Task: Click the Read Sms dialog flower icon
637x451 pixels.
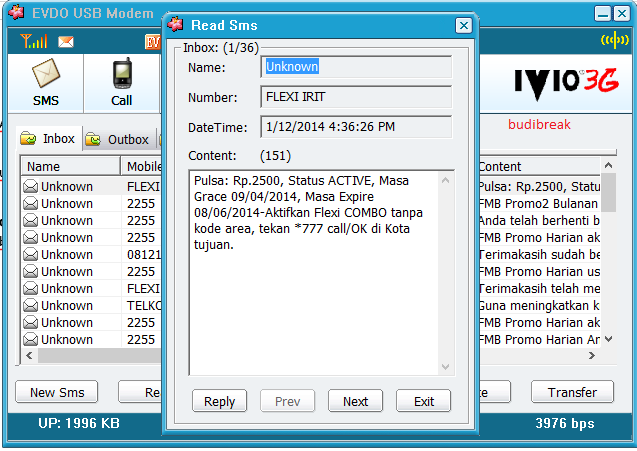Action: (176, 25)
